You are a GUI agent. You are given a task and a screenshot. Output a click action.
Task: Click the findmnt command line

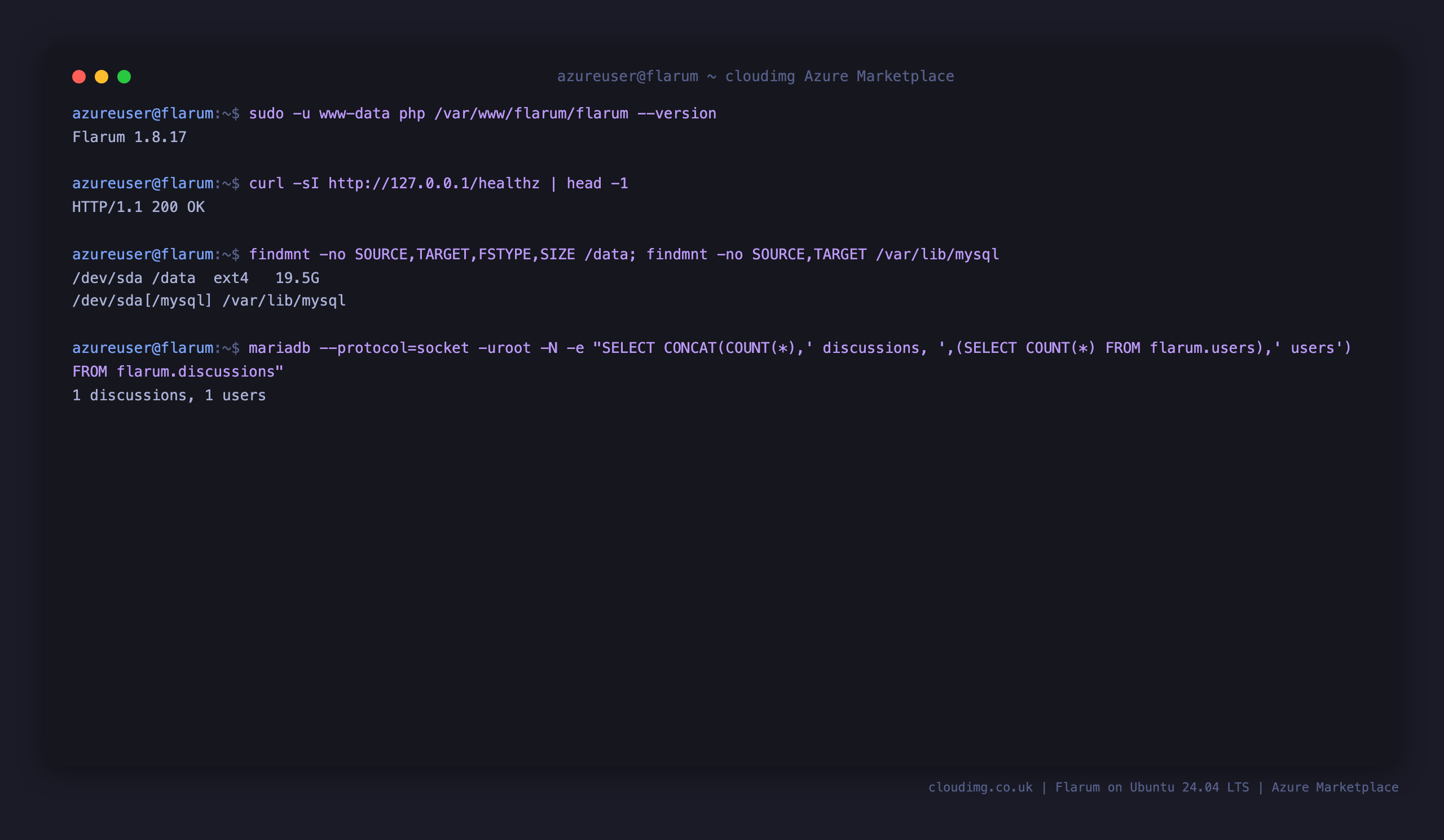624,254
